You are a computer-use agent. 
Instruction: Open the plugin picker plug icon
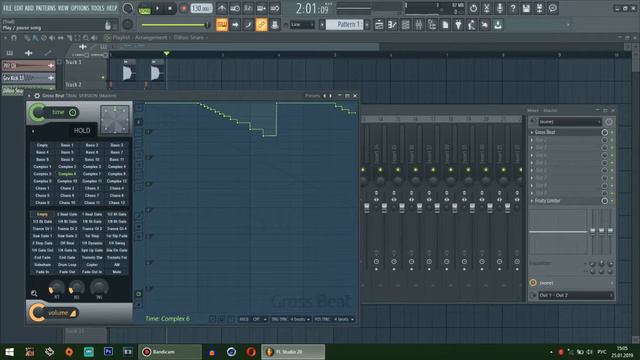click(458, 25)
